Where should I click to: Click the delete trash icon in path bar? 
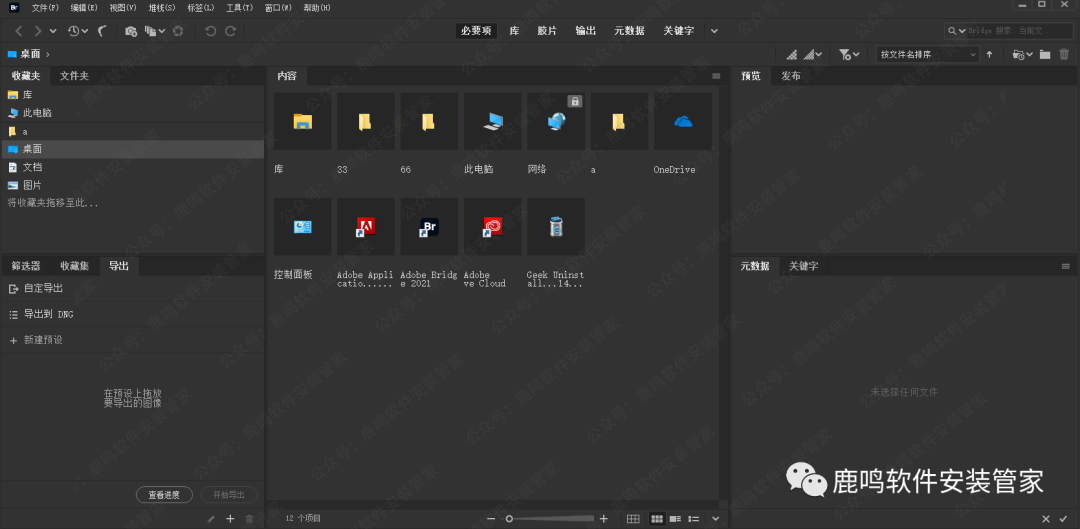1064,54
